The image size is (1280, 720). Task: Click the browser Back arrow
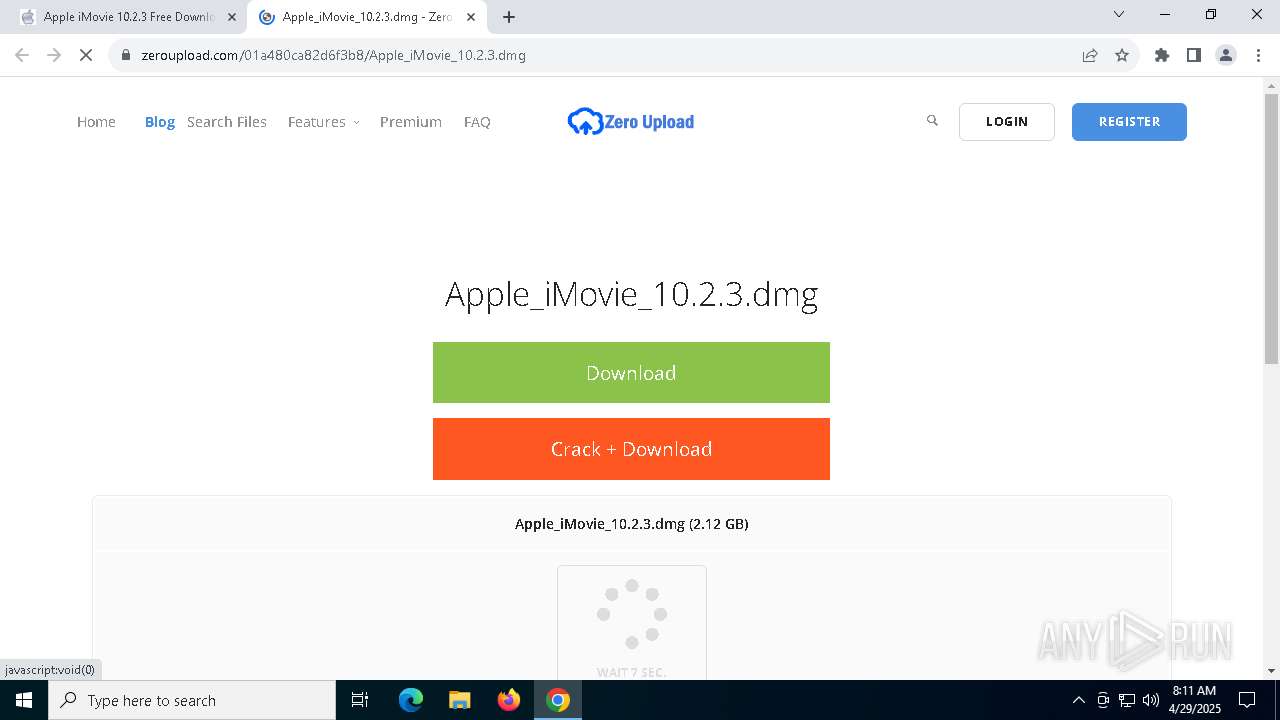coord(22,55)
